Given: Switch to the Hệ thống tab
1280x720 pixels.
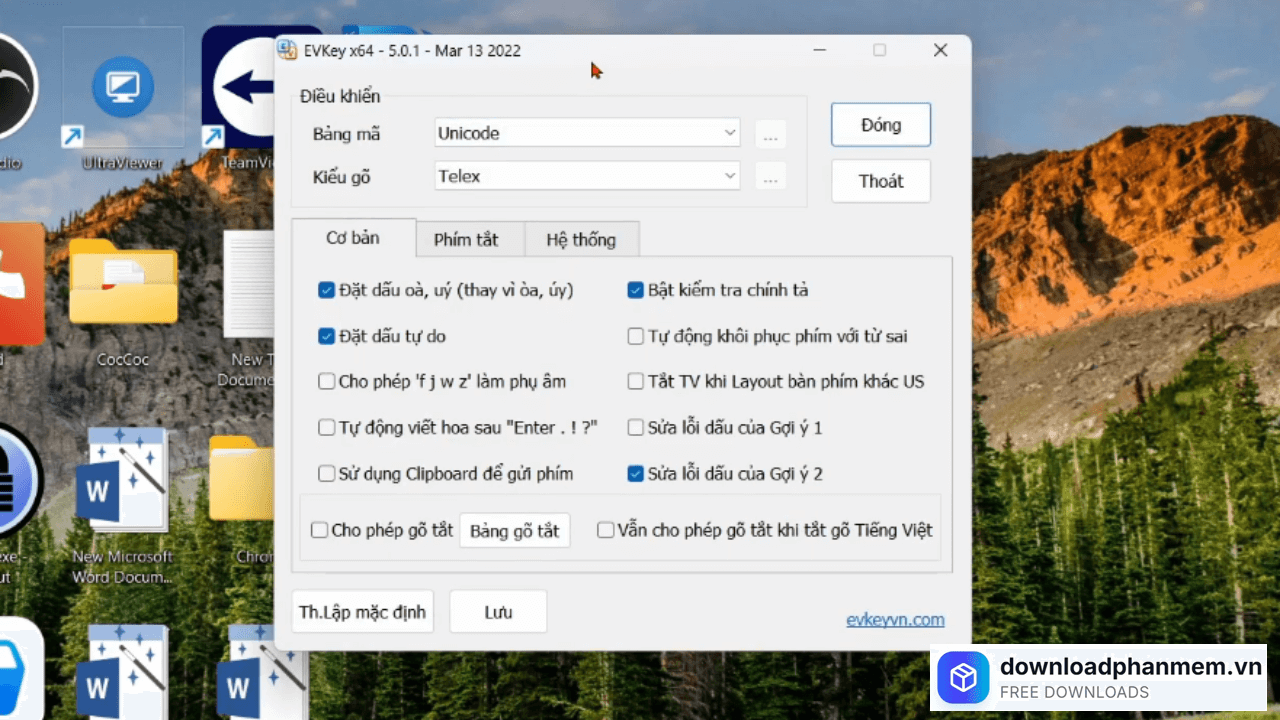Looking at the screenshot, I should [x=581, y=240].
